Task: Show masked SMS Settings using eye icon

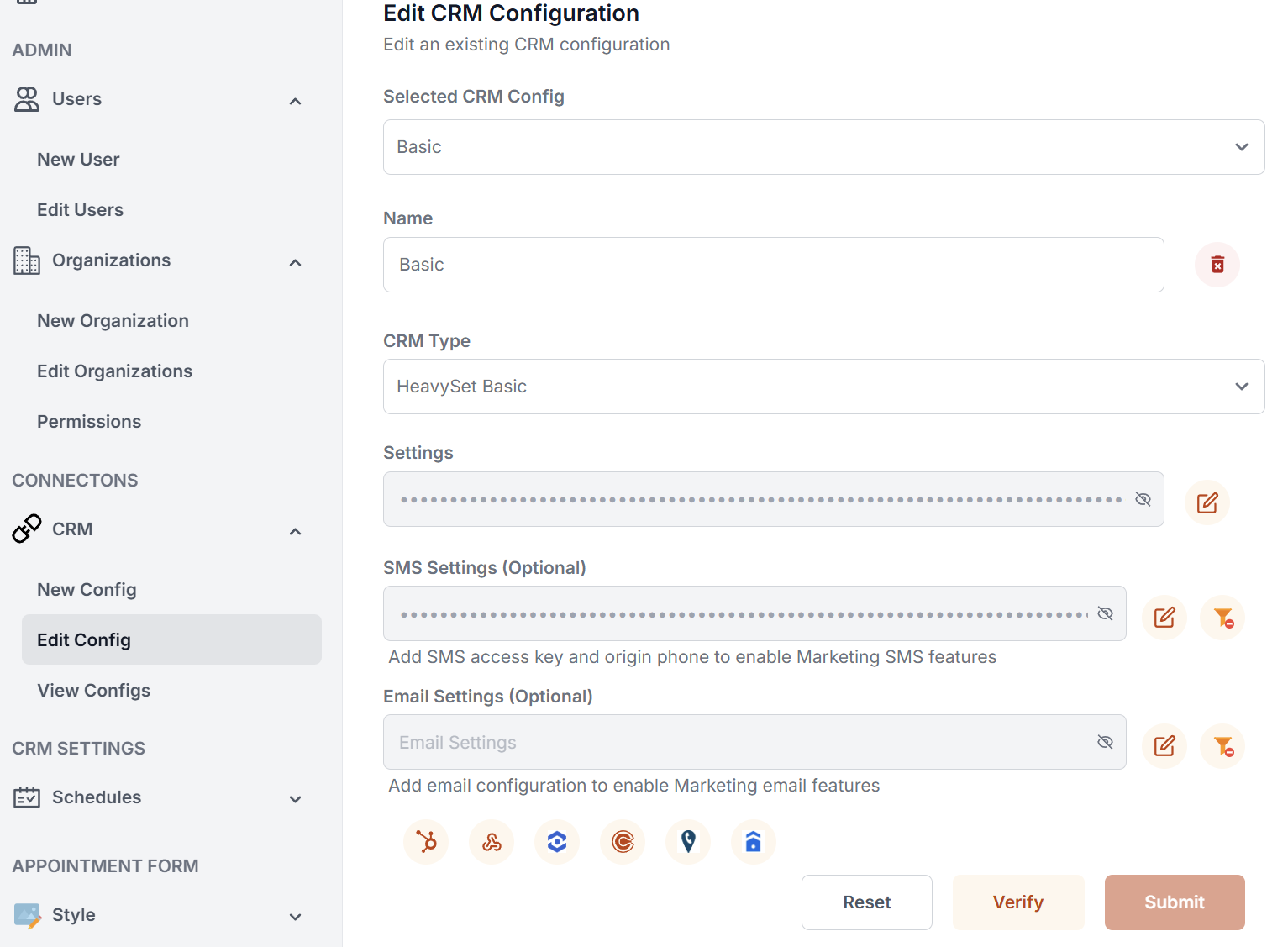Action: click(x=1105, y=613)
